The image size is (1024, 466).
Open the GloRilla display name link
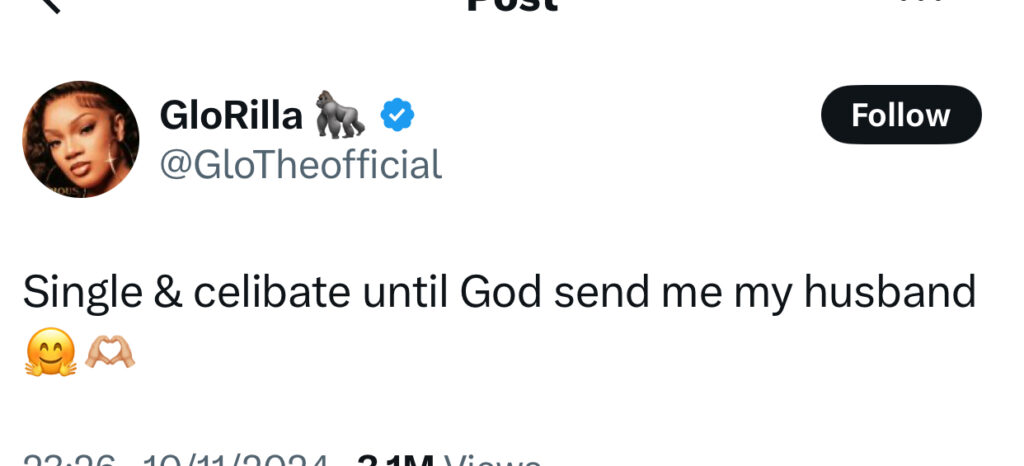[231, 116]
